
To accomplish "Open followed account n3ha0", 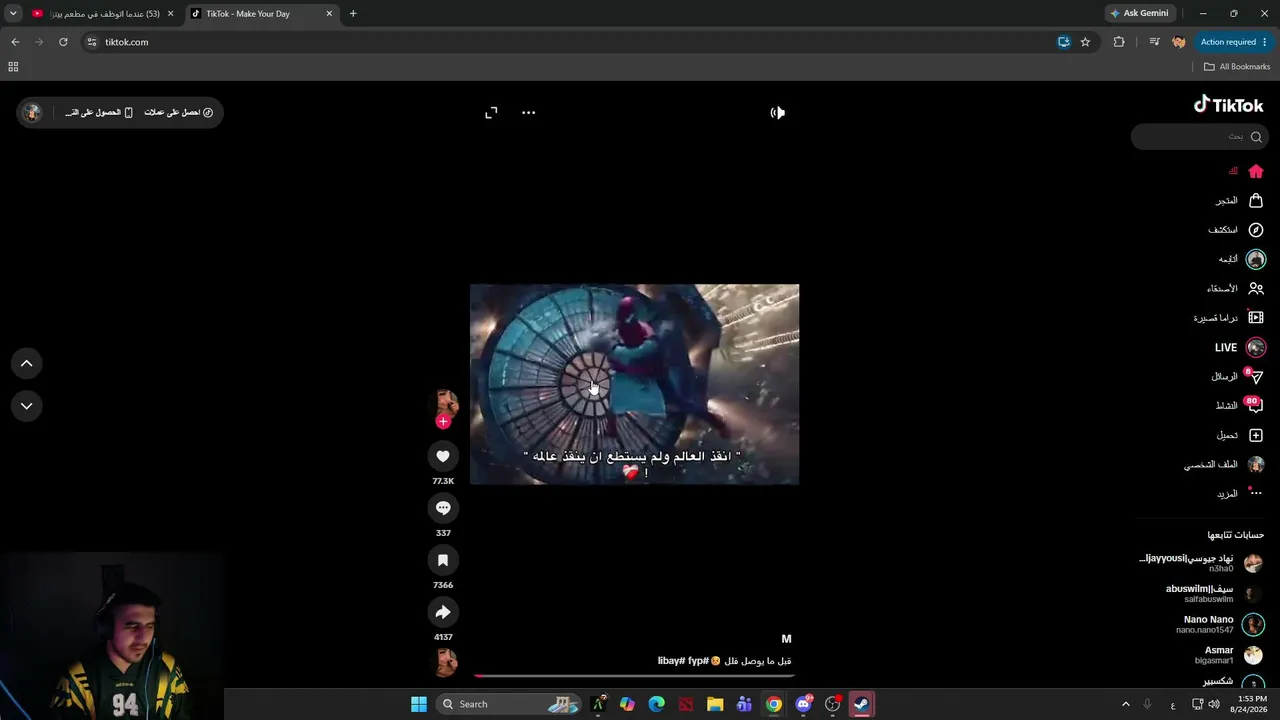I will tap(1201, 563).
